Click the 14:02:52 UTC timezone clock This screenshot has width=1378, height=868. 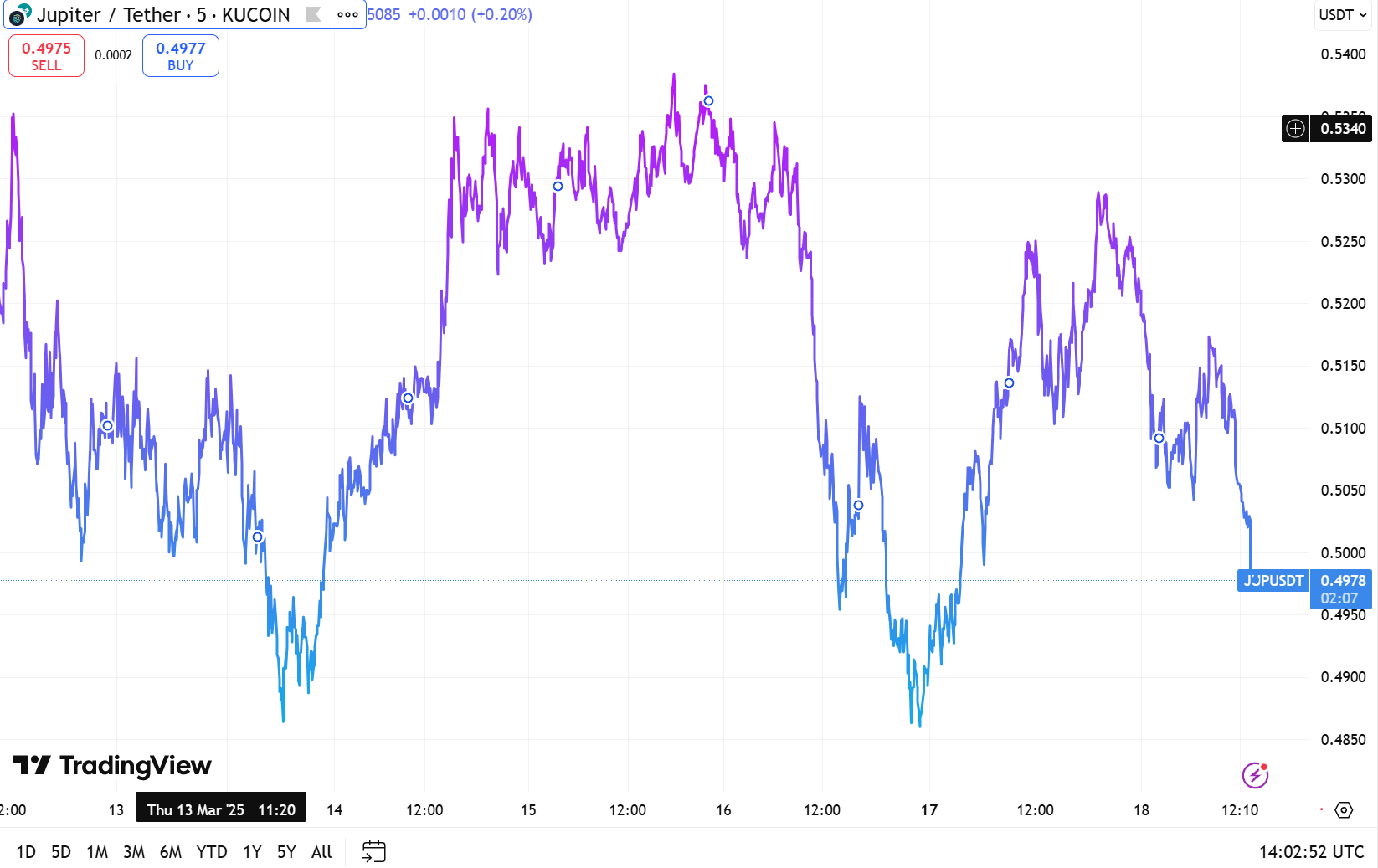1311,851
